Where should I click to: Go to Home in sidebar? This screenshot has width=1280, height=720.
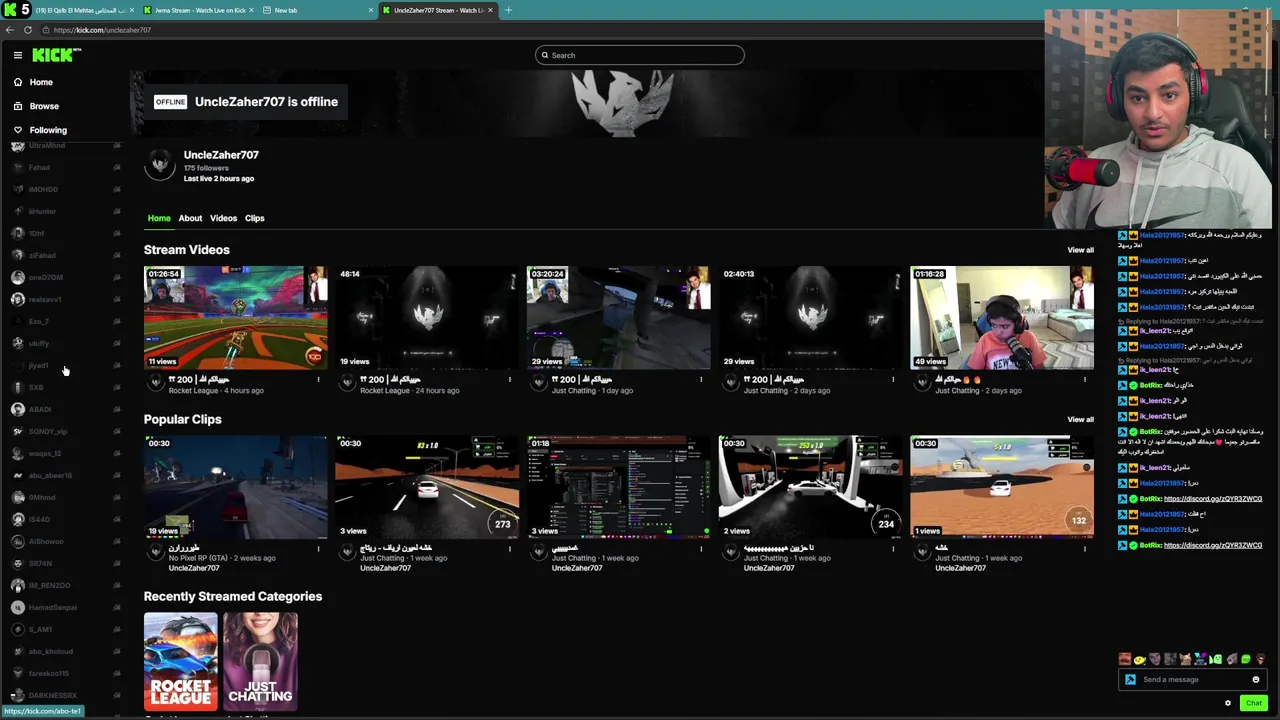click(41, 82)
